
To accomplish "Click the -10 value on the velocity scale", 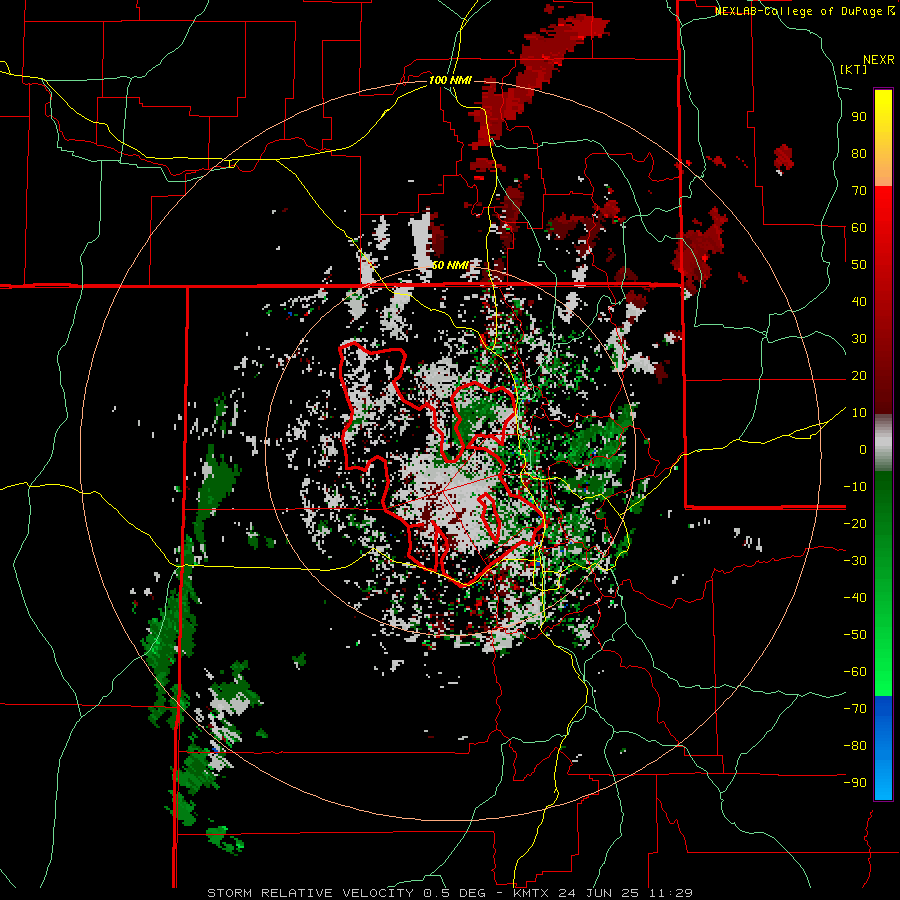I will pos(855,487).
